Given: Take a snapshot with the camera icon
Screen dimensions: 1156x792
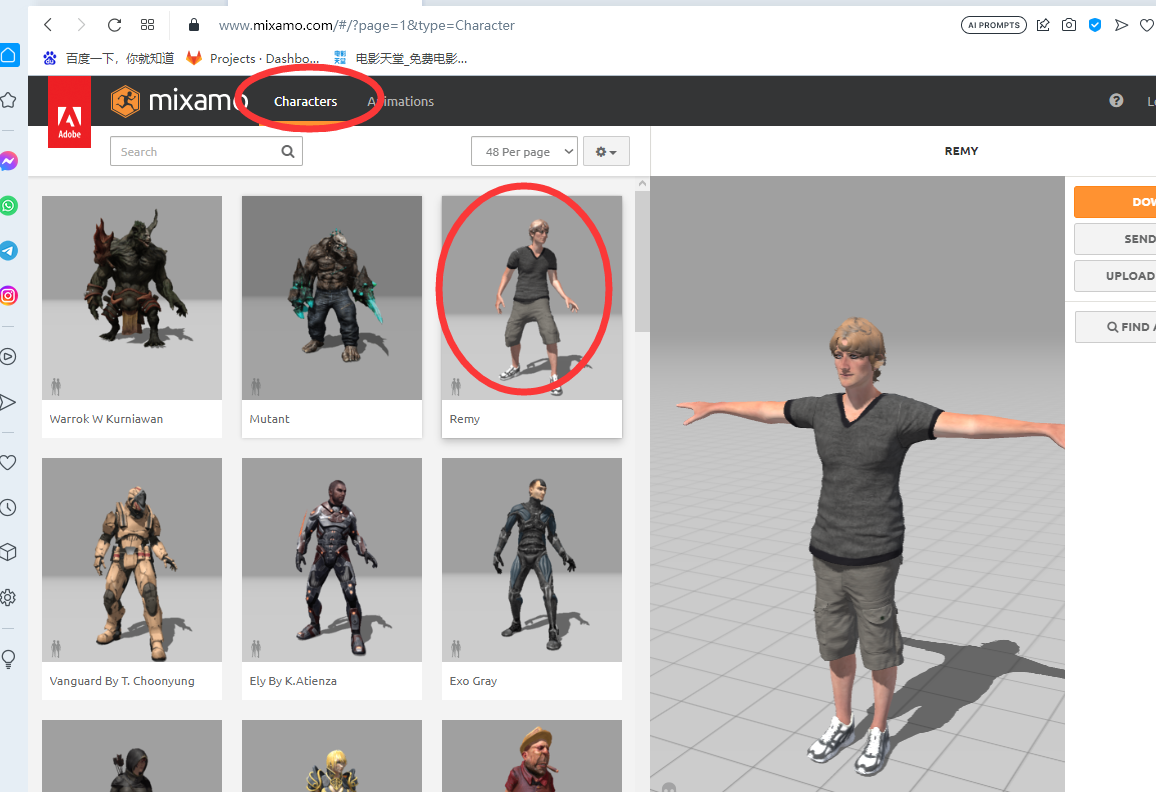Looking at the screenshot, I should [1069, 25].
